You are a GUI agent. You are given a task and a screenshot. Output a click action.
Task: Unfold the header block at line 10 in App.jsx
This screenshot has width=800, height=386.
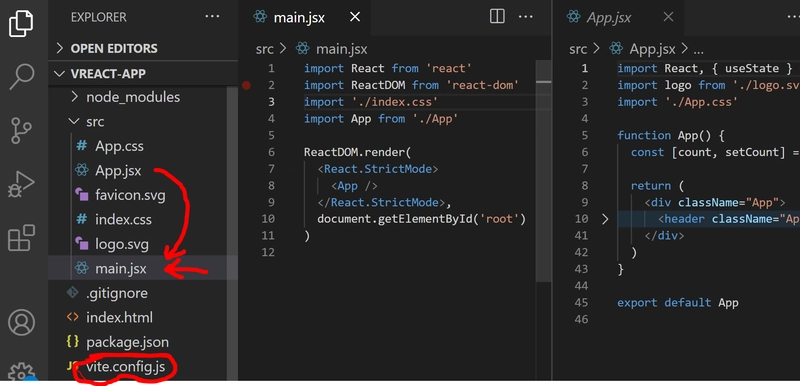(x=605, y=219)
